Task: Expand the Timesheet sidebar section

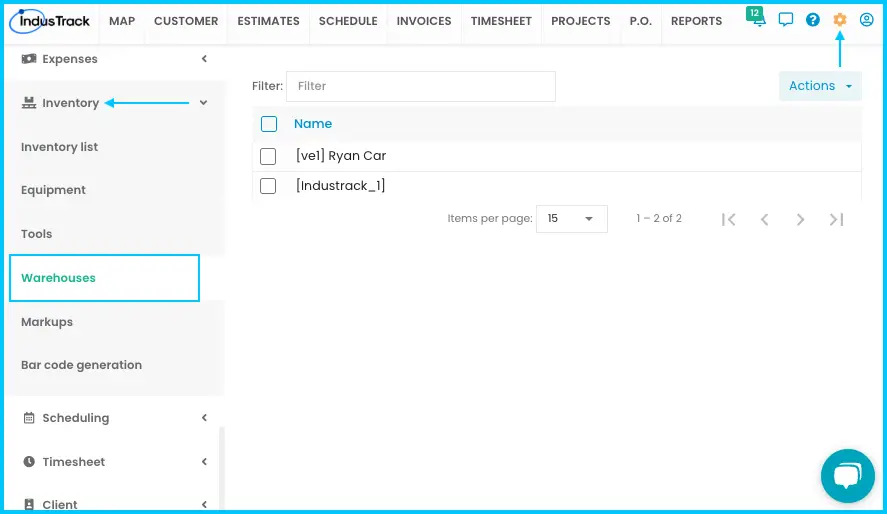Action: pyautogui.click(x=204, y=461)
